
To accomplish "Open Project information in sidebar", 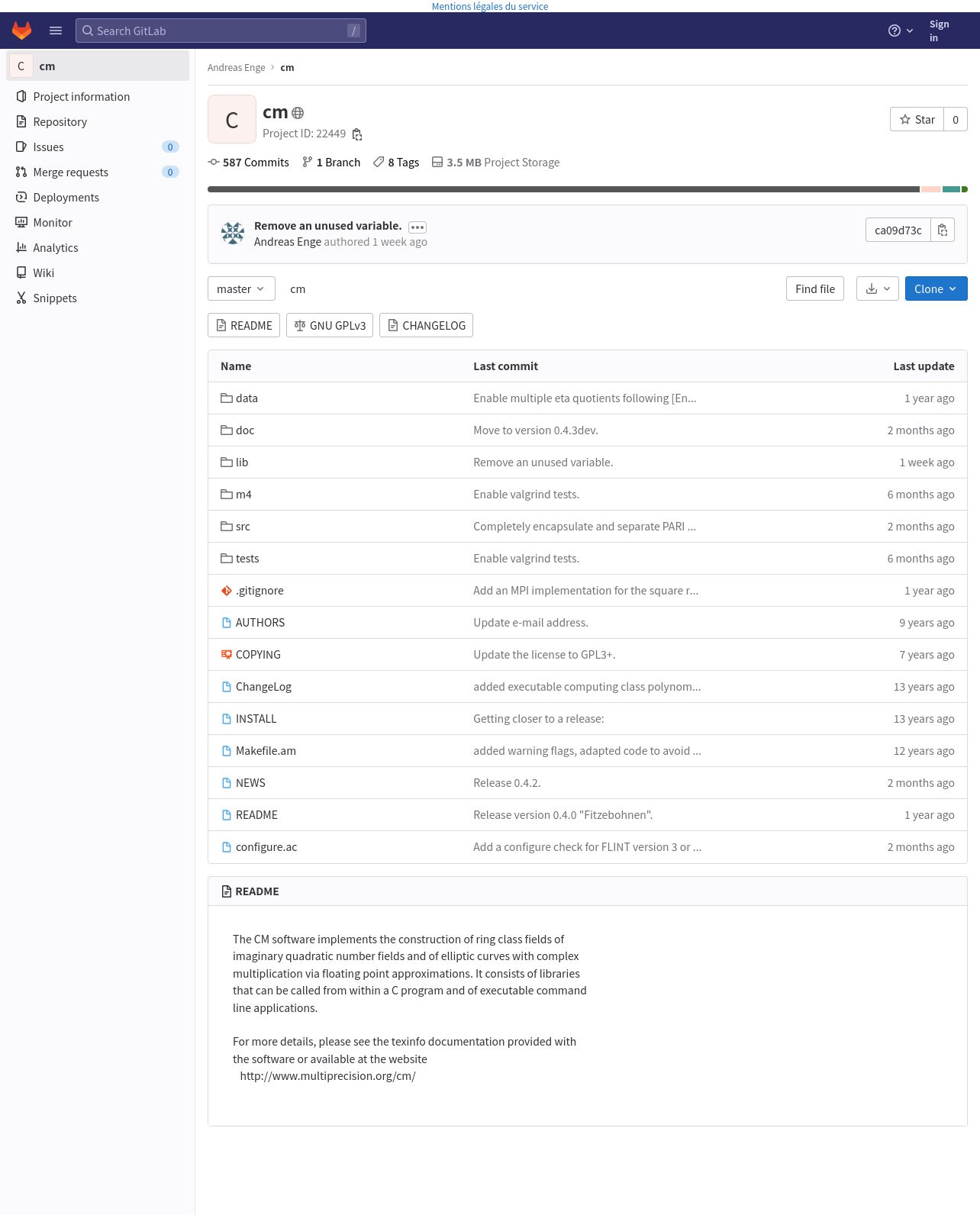I will coord(98,97).
